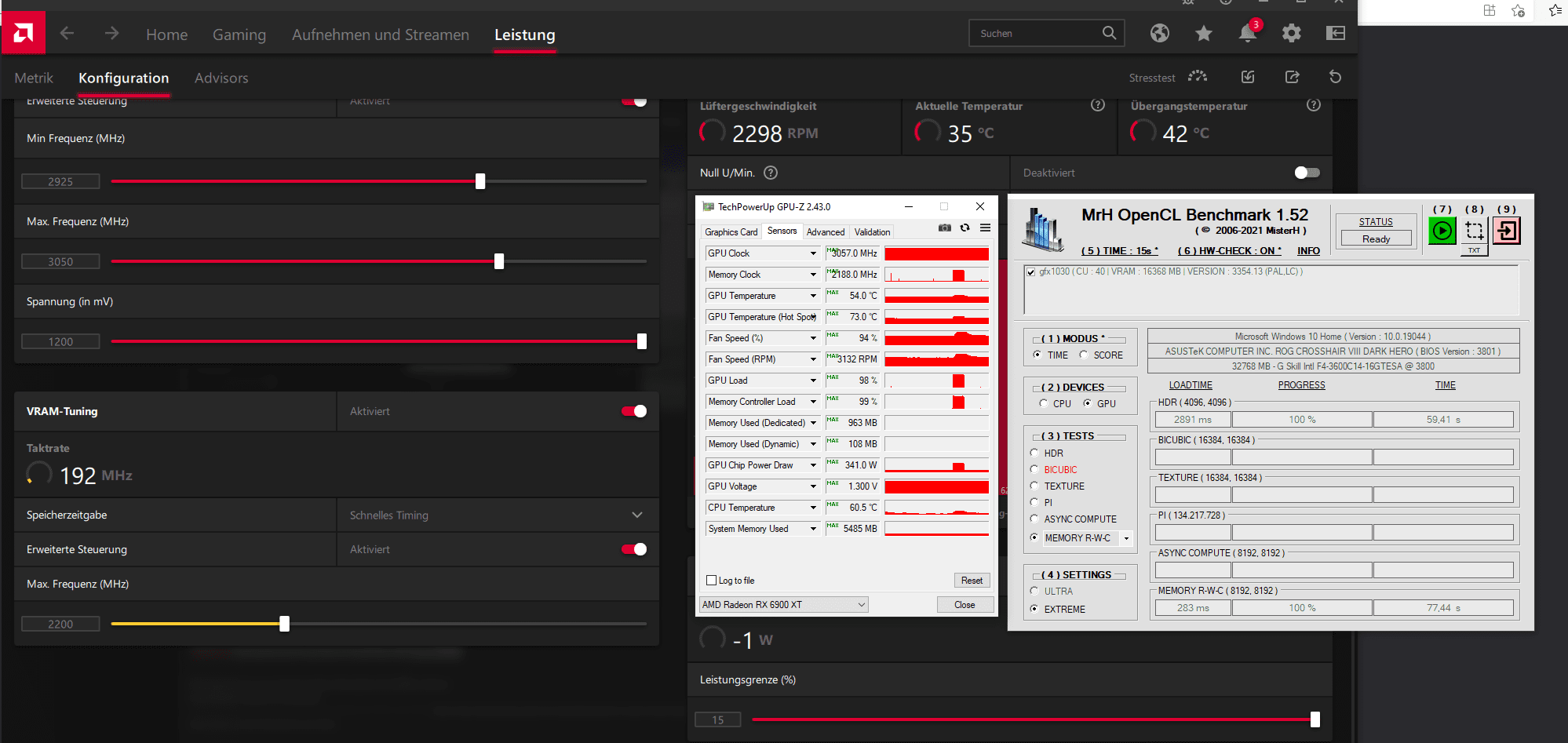The height and width of the screenshot is (743, 1568).
Task: Open help for Übergangstemperatur
Action: coord(1314,105)
